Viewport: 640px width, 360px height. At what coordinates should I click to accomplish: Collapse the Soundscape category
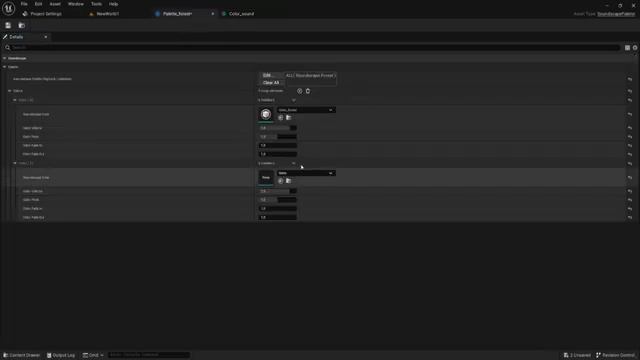pos(4,58)
